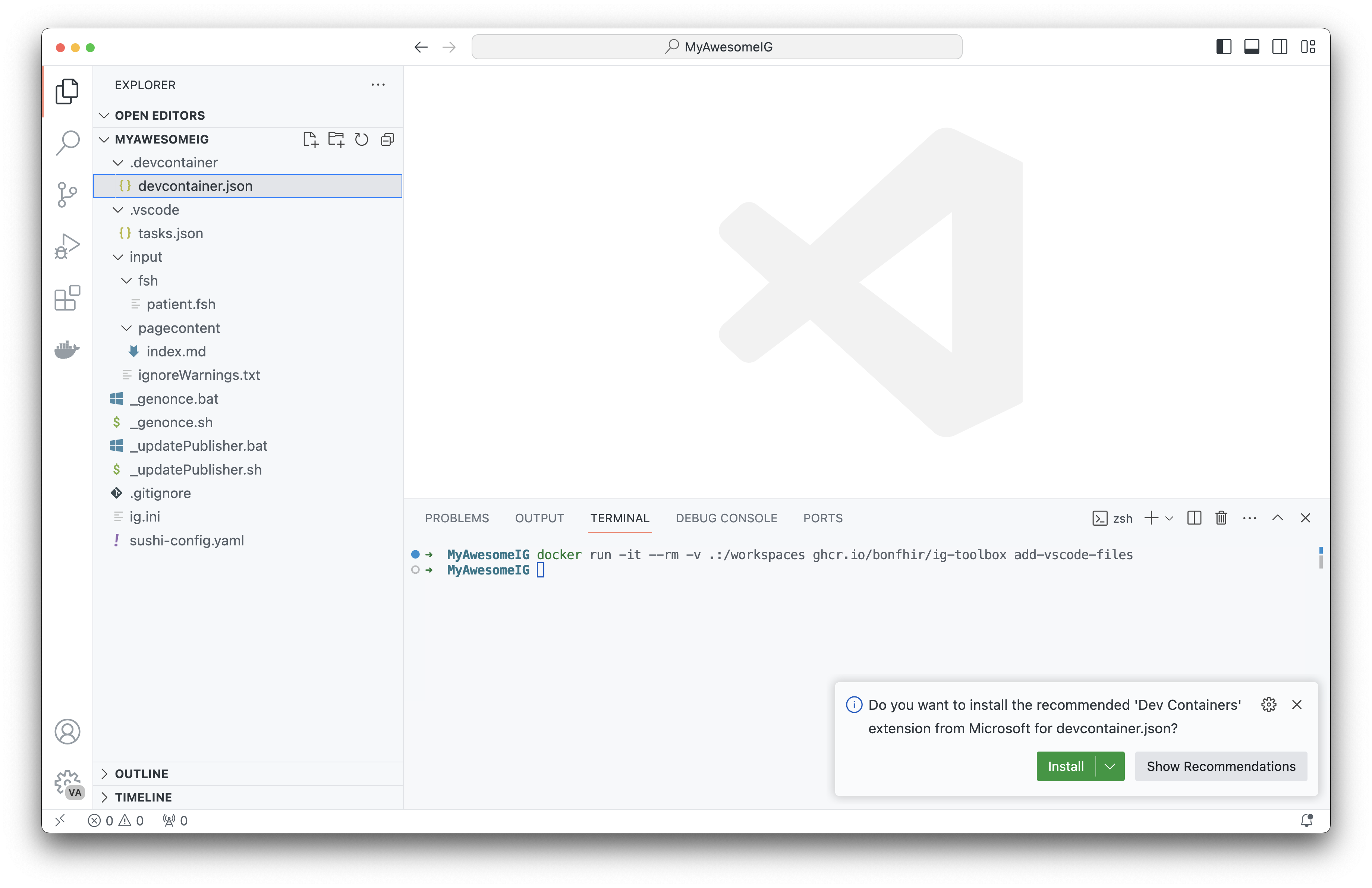Click Show Recommendations button
1372x888 pixels.
(1220, 766)
